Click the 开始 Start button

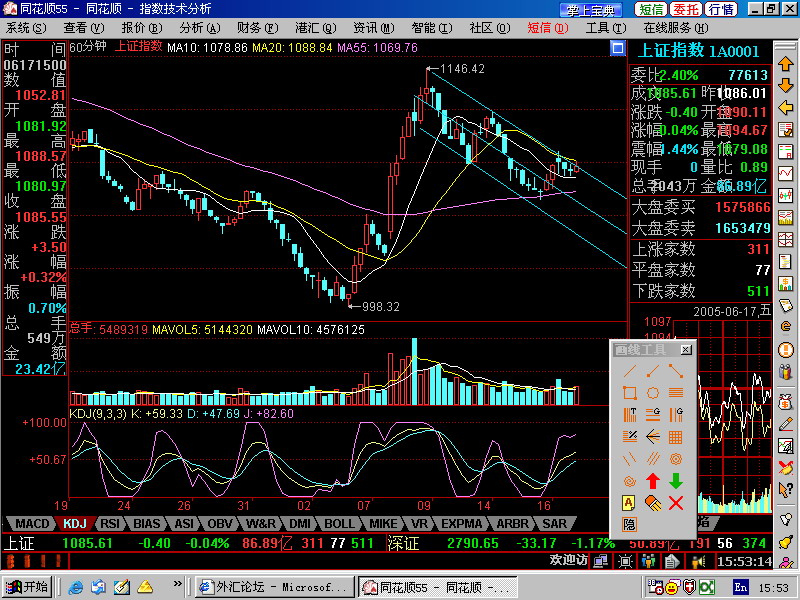tap(28, 587)
